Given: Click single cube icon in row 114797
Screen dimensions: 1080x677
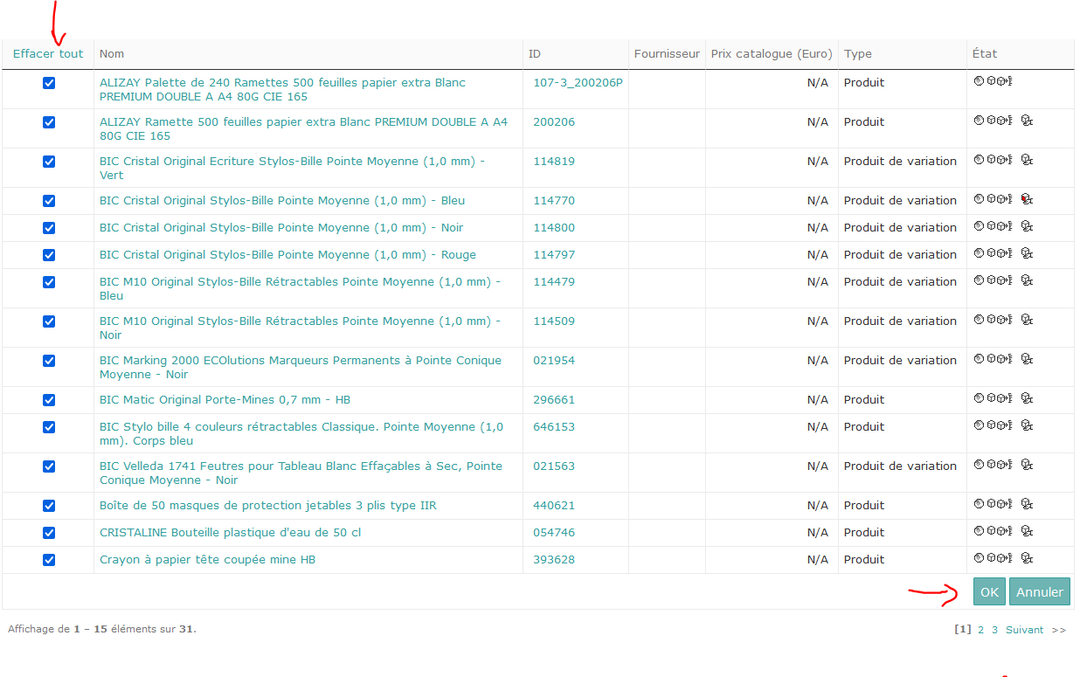Looking at the screenshot, I should (x=992, y=253).
